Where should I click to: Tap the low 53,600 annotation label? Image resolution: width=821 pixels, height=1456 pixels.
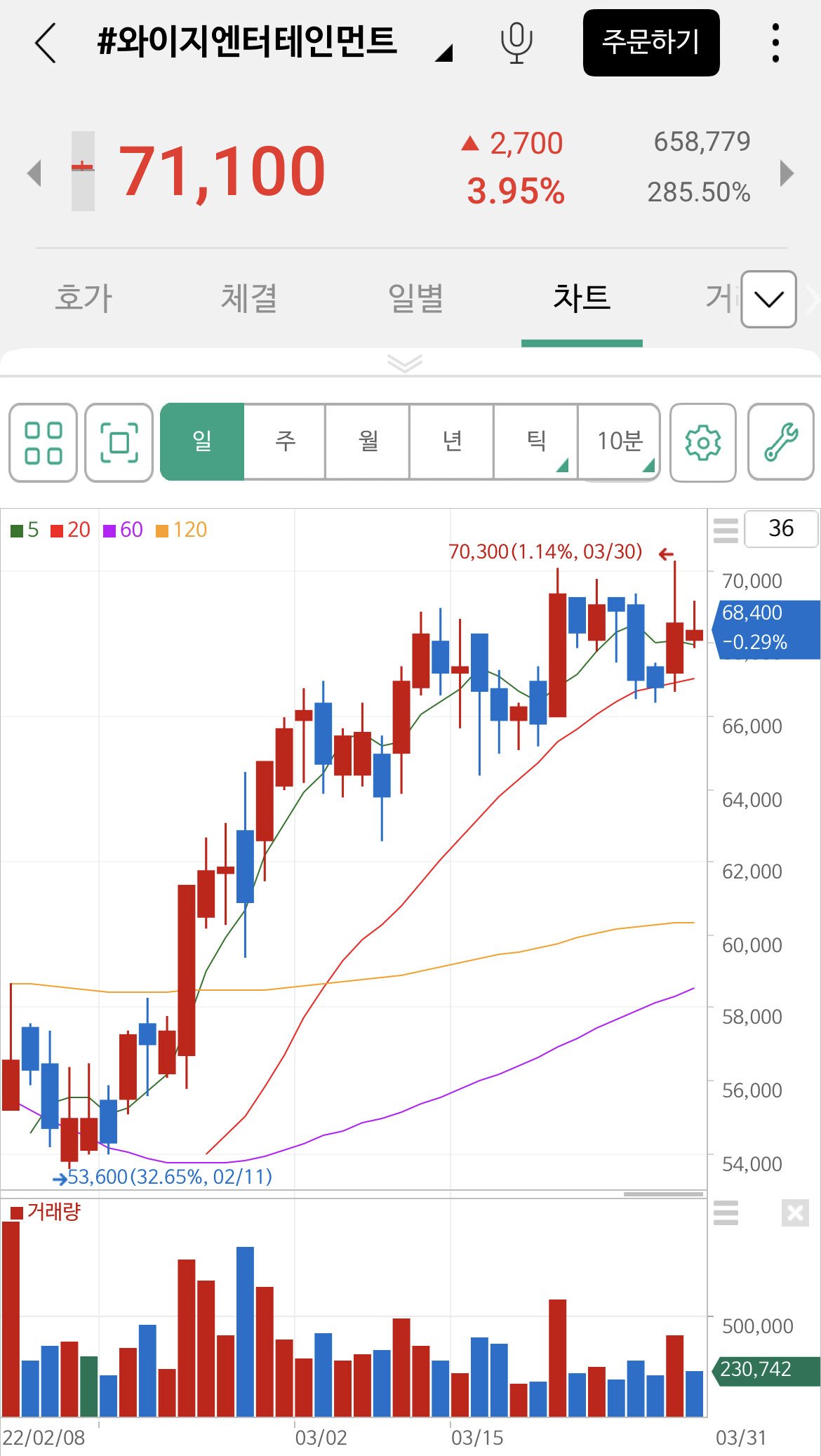(x=170, y=1177)
